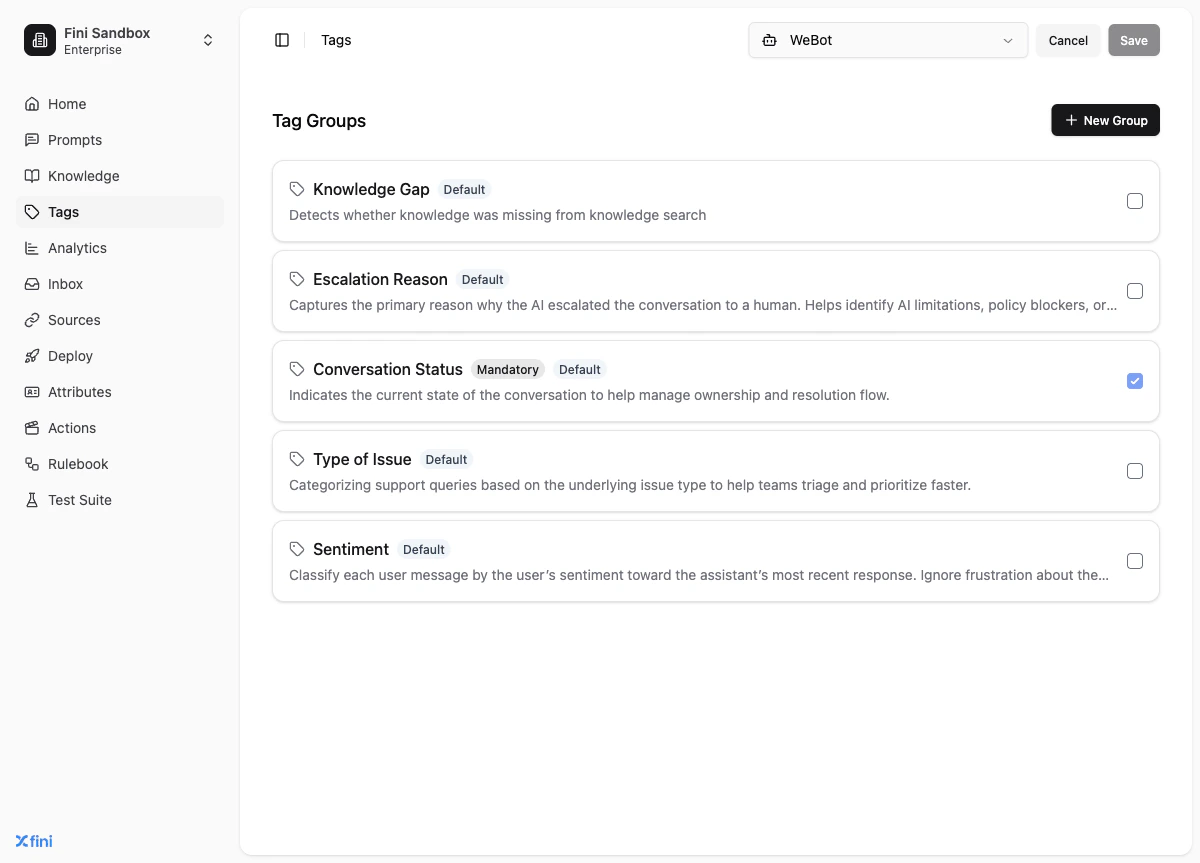Click the fini logo at bottom left
1200x863 pixels.
tap(33, 840)
